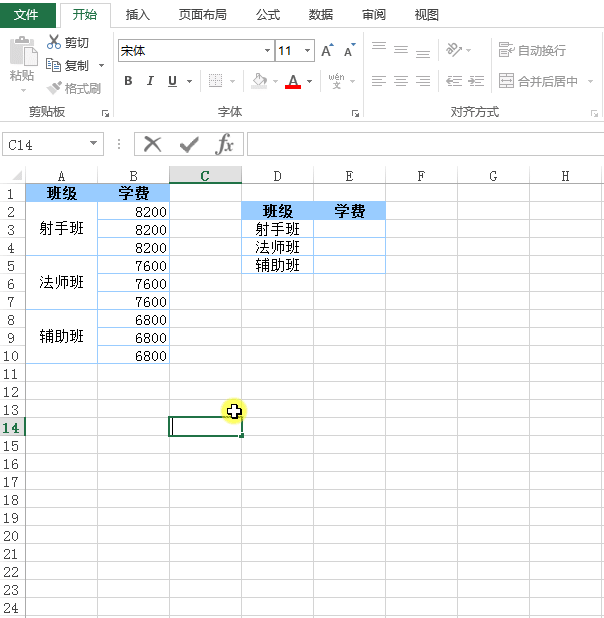Image resolution: width=604 pixels, height=618 pixels.
Task: Switch to the 插入 (Insert) ribbon tab
Action: click(138, 15)
